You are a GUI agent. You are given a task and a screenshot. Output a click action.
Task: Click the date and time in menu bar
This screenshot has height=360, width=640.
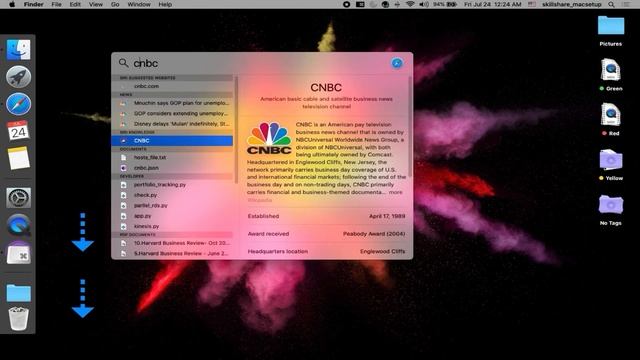(493, 4)
